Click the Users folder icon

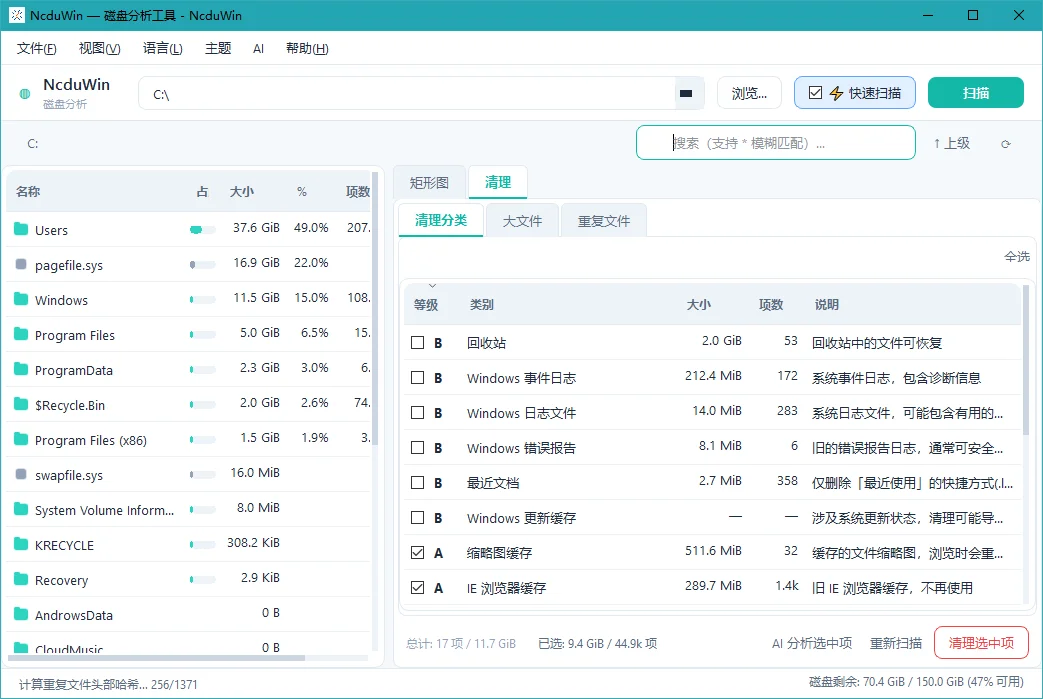click(x=21, y=229)
